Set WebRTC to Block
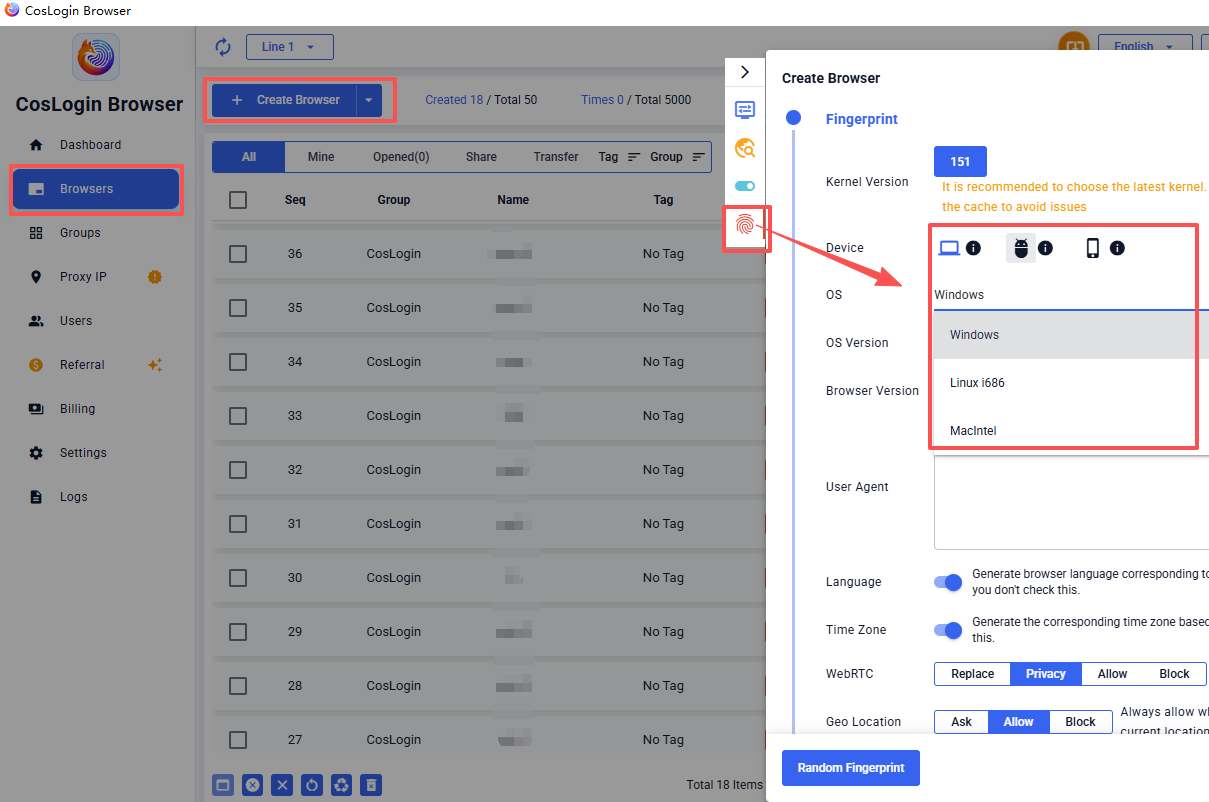The image size is (1209, 802). point(1174,674)
